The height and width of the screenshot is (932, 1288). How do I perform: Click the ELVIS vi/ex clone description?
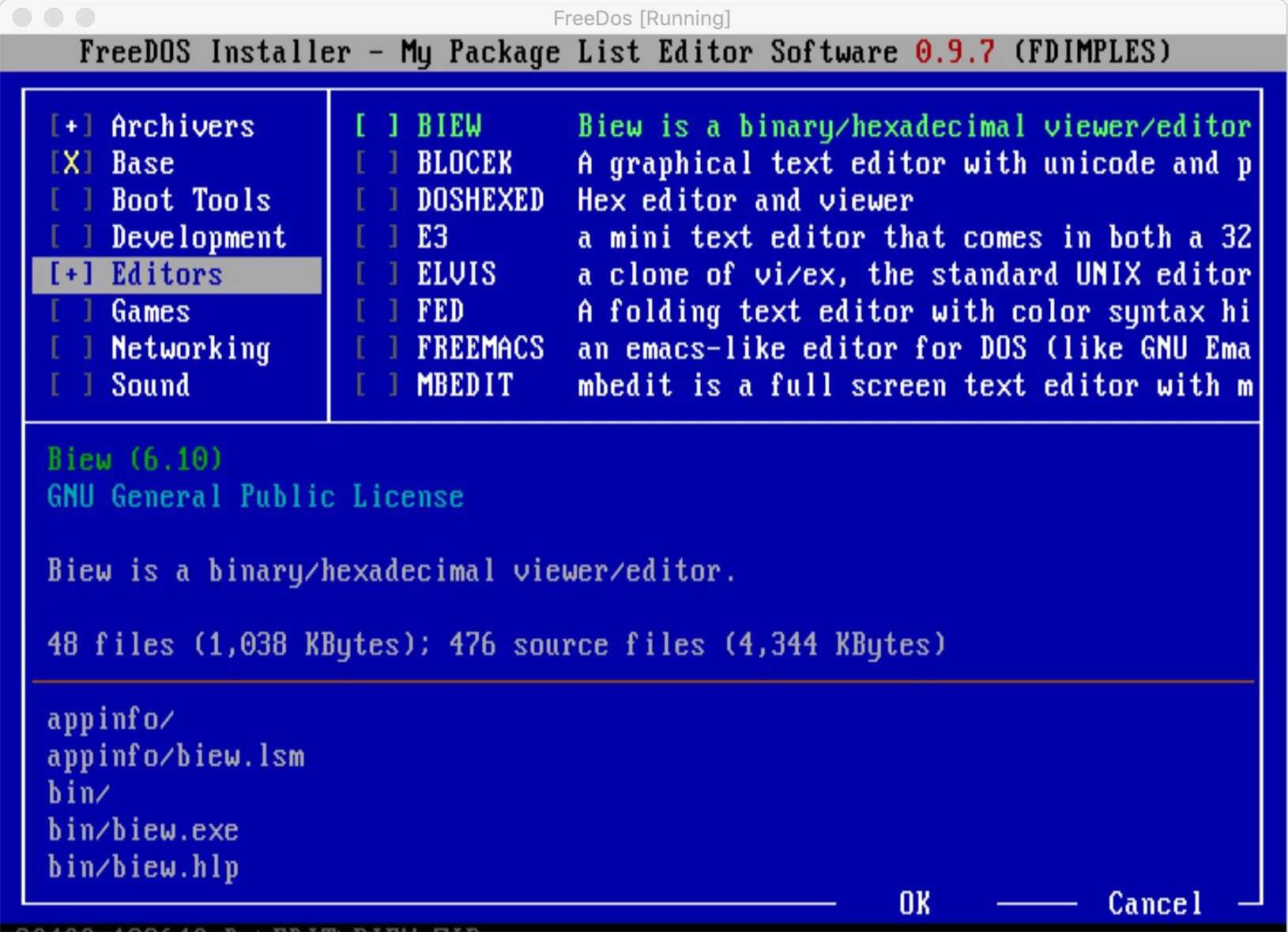[915, 275]
